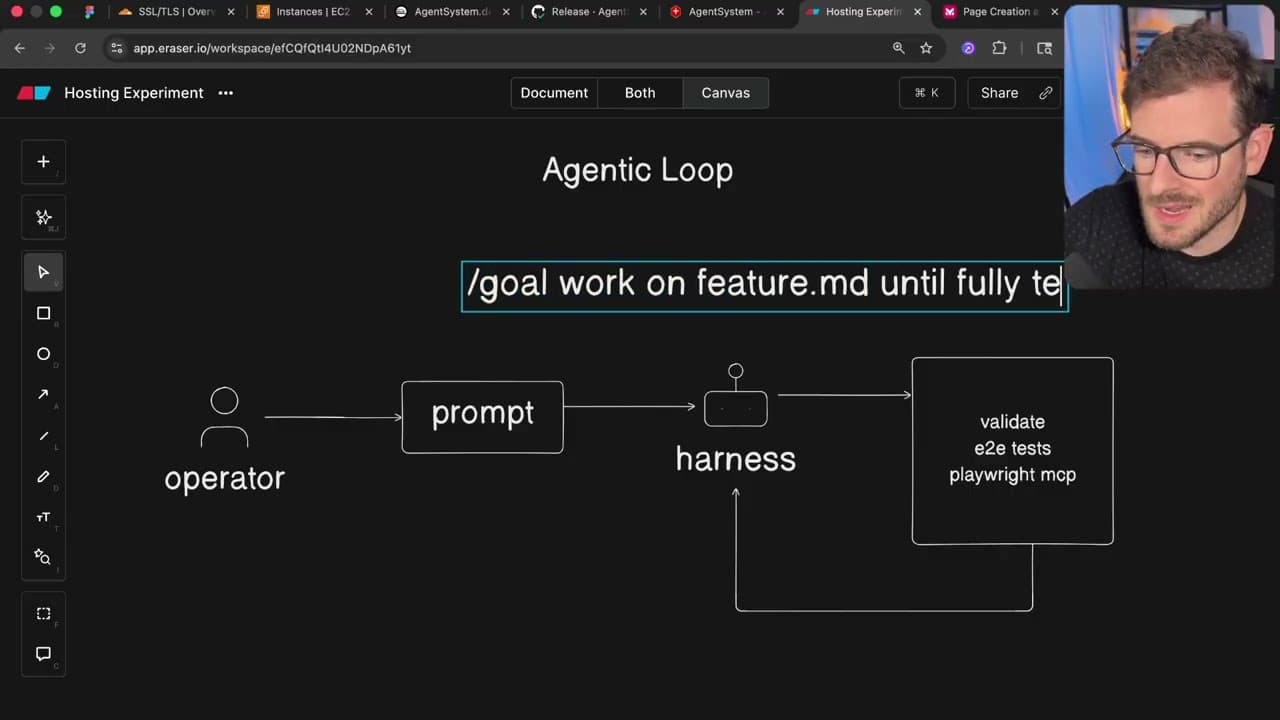The width and height of the screenshot is (1280, 720).
Task: Select the rectangle shape tool
Action: pyautogui.click(x=43, y=313)
